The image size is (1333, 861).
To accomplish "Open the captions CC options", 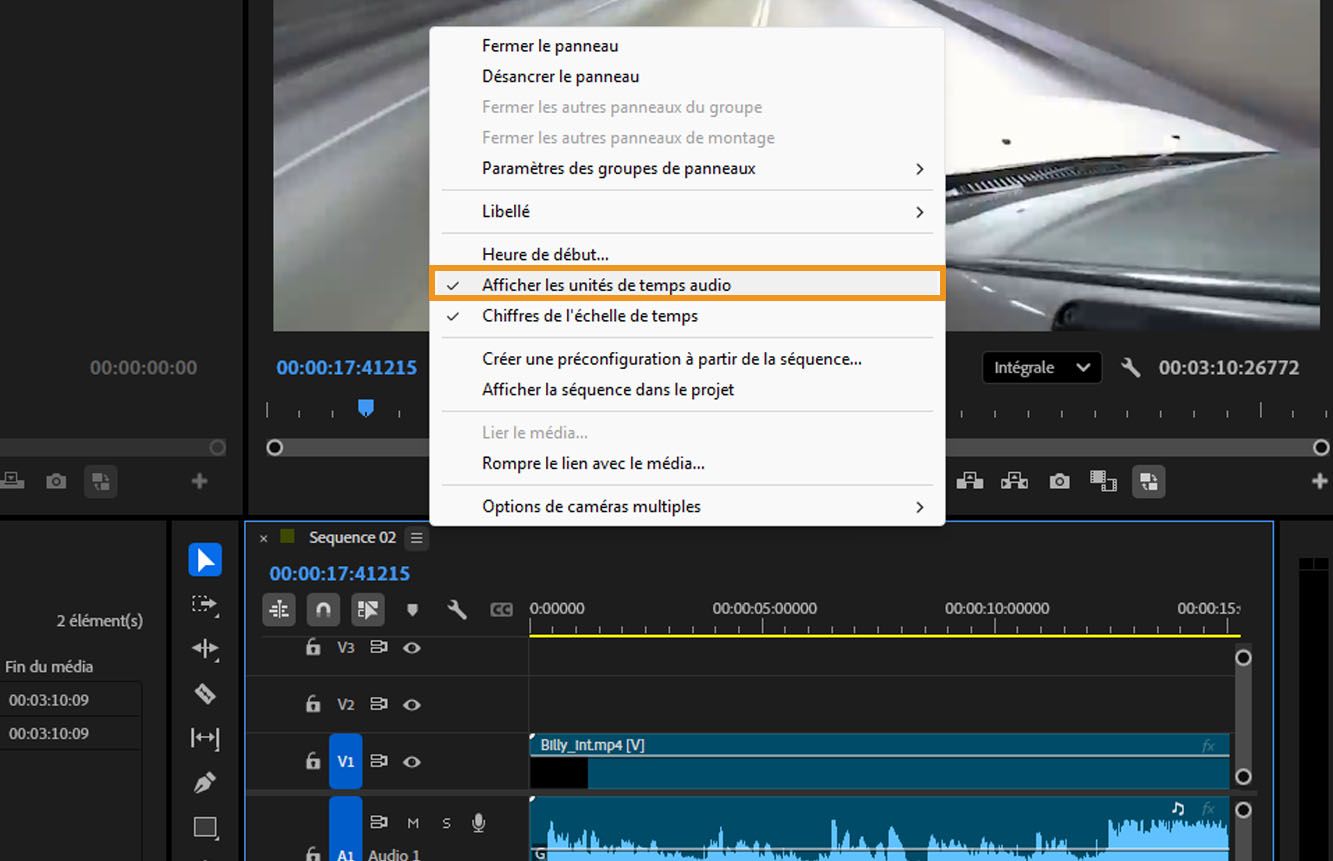I will coord(502,609).
